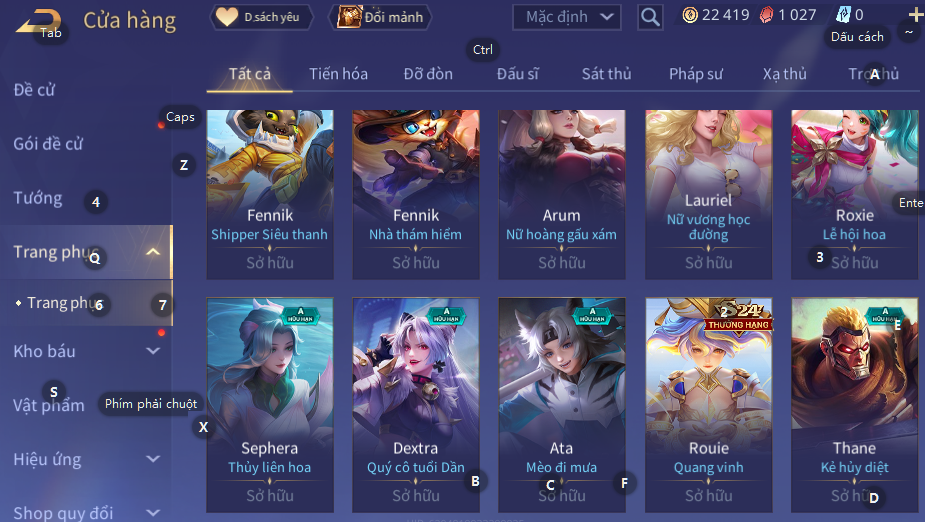Open the Rouie Quang vinh skin card

pyautogui.click(x=708, y=405)
